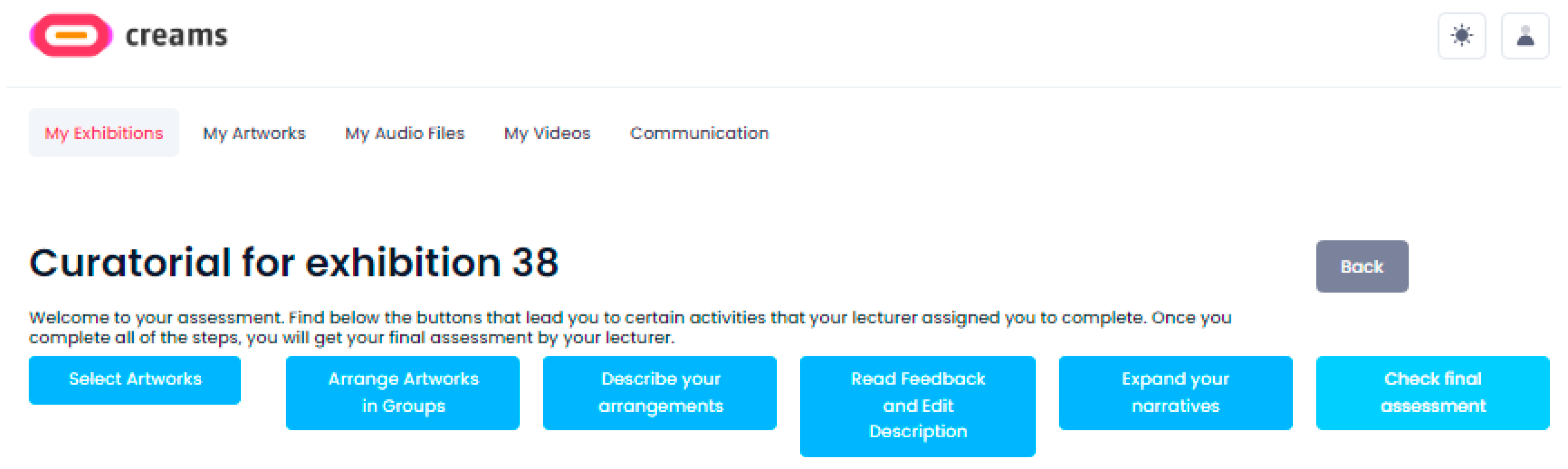Go to the My Audio Files tab
Viewport: 1568px width, 469px height.
pos(404,133)
